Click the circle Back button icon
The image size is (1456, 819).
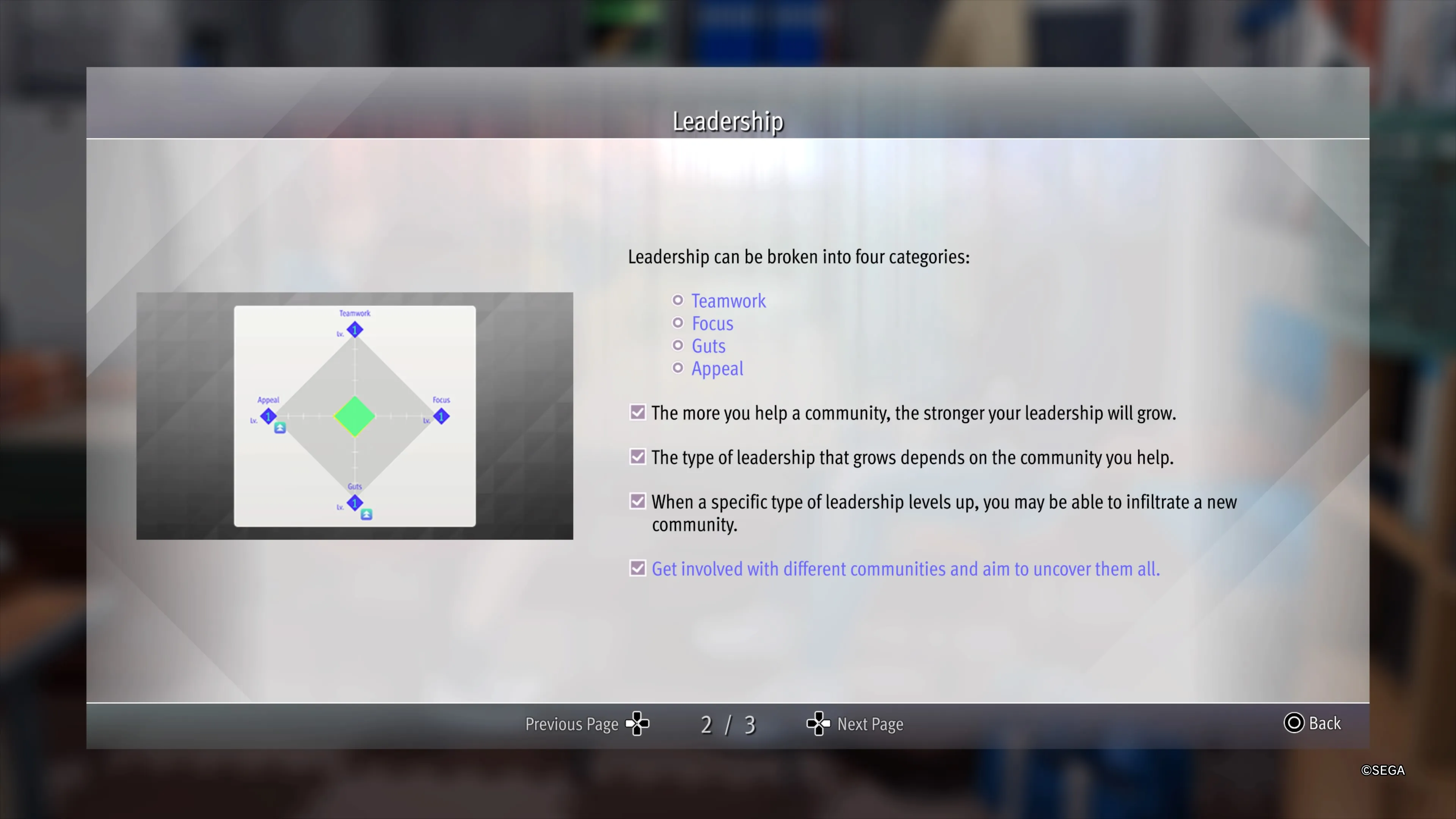coord(1293,723)
